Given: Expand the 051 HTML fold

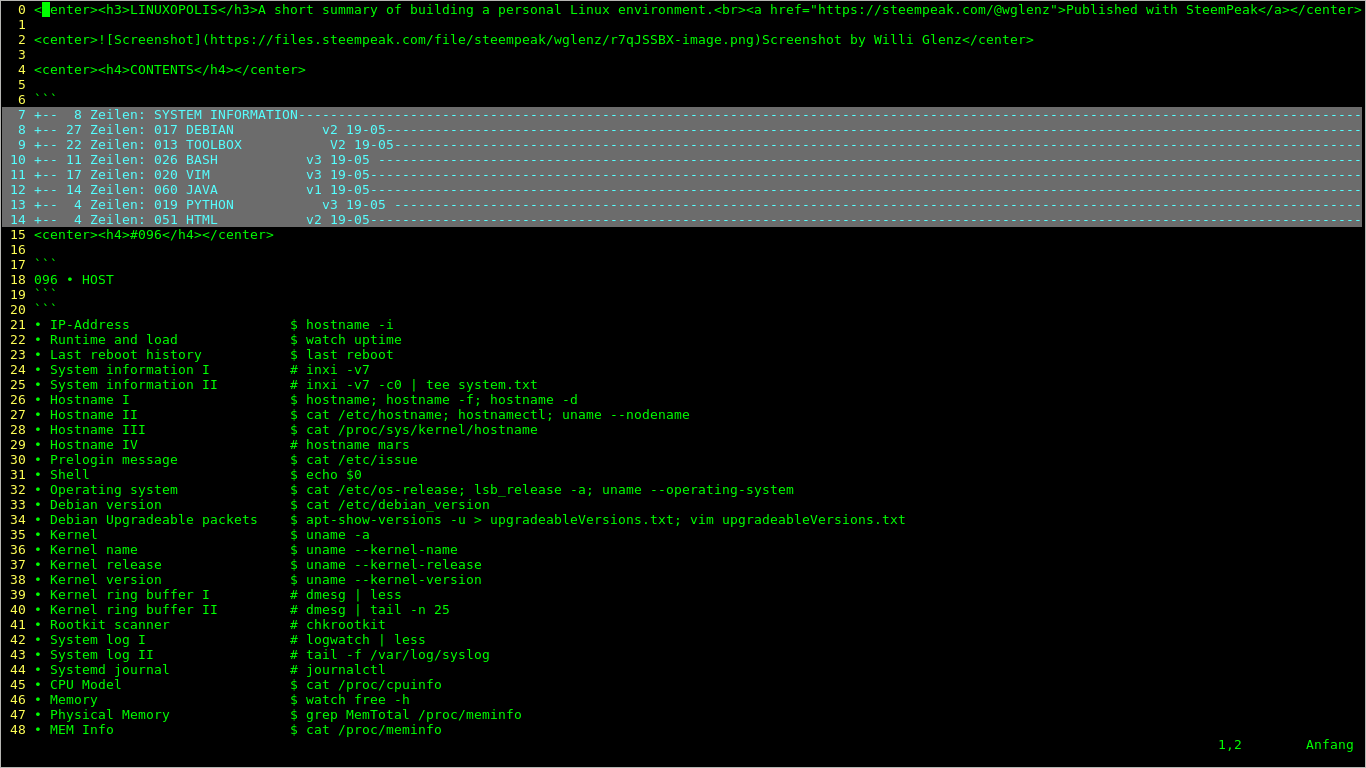Looking at the screenshot, I should click(682, 220).
